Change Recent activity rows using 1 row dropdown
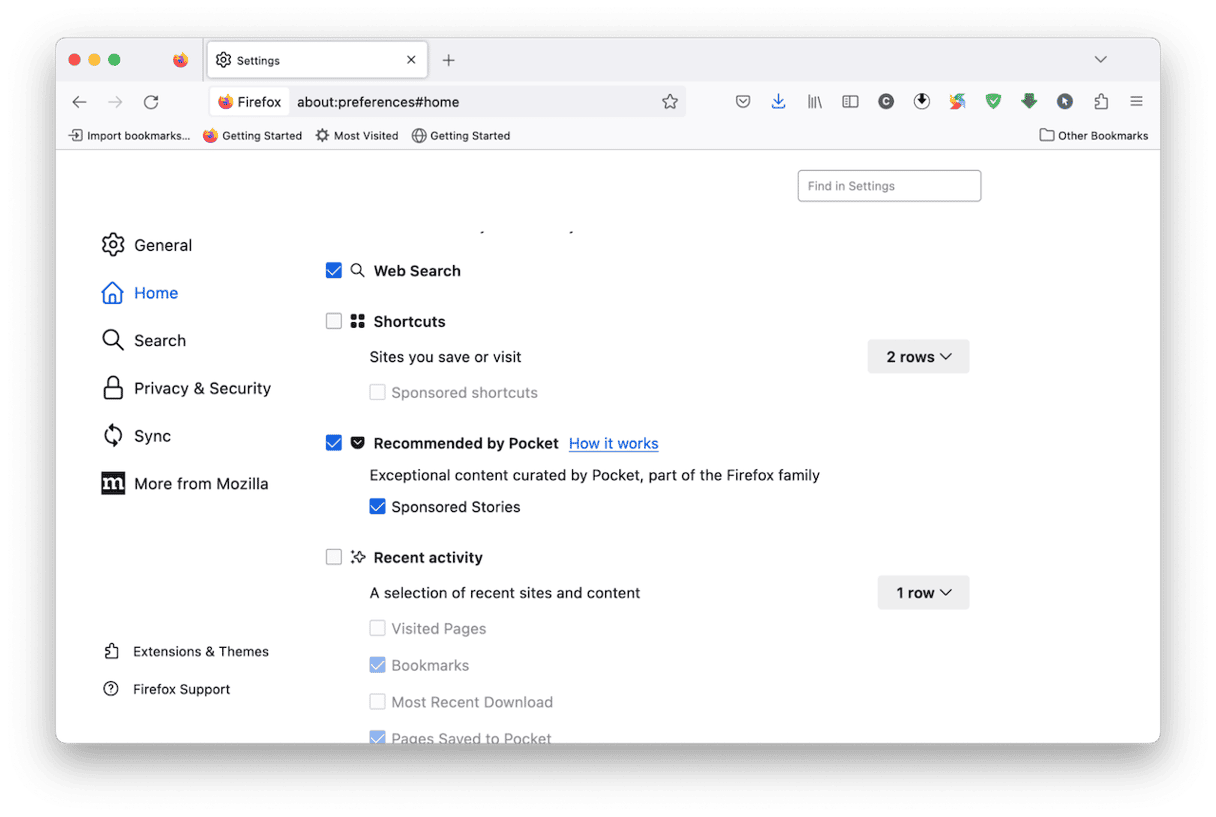The height and width of the screenshot is (817, 1216). [x=922, y=592]
